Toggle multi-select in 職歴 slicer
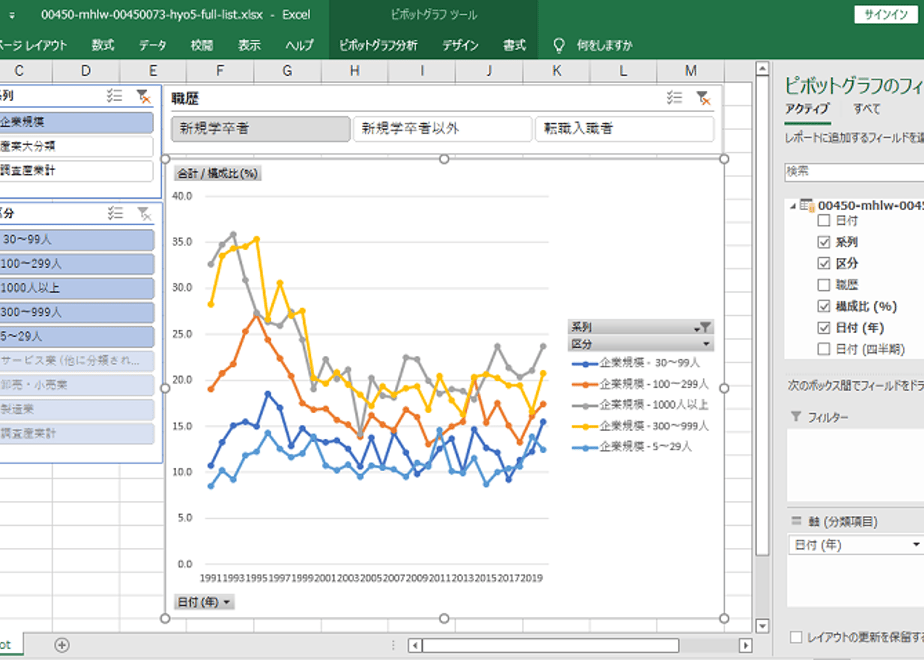This screenshot has width=924, height=660. pos(674,98)
